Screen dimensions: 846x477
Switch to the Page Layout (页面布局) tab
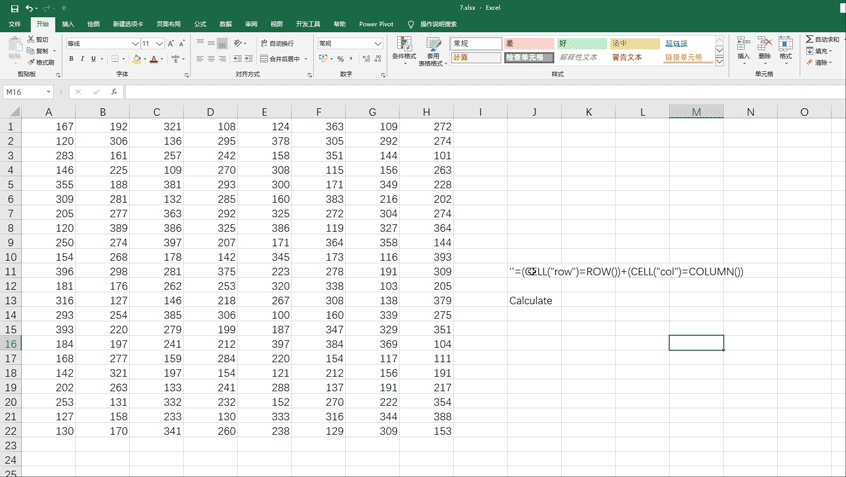click(x=168, y=24)
